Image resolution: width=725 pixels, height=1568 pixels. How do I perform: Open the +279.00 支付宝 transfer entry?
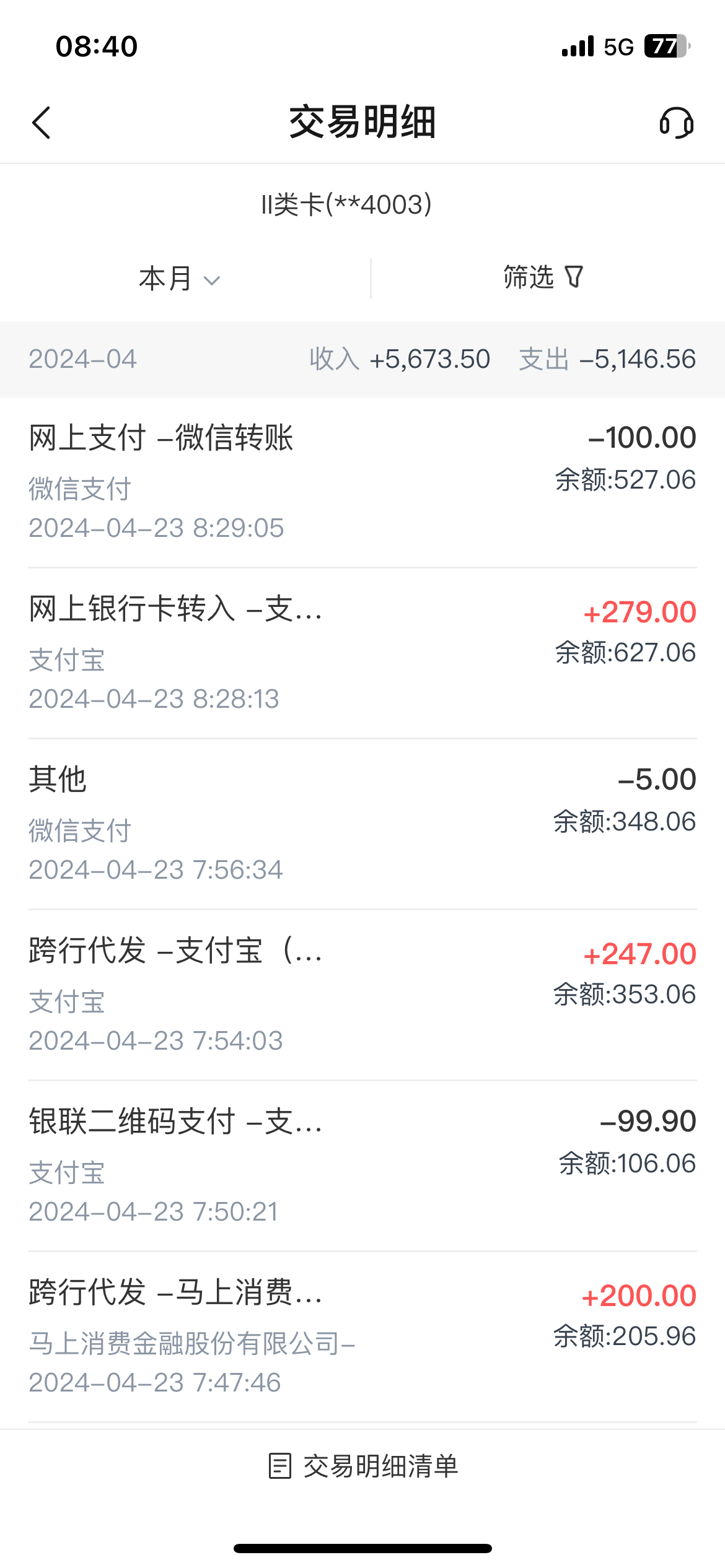click(362, 653)
